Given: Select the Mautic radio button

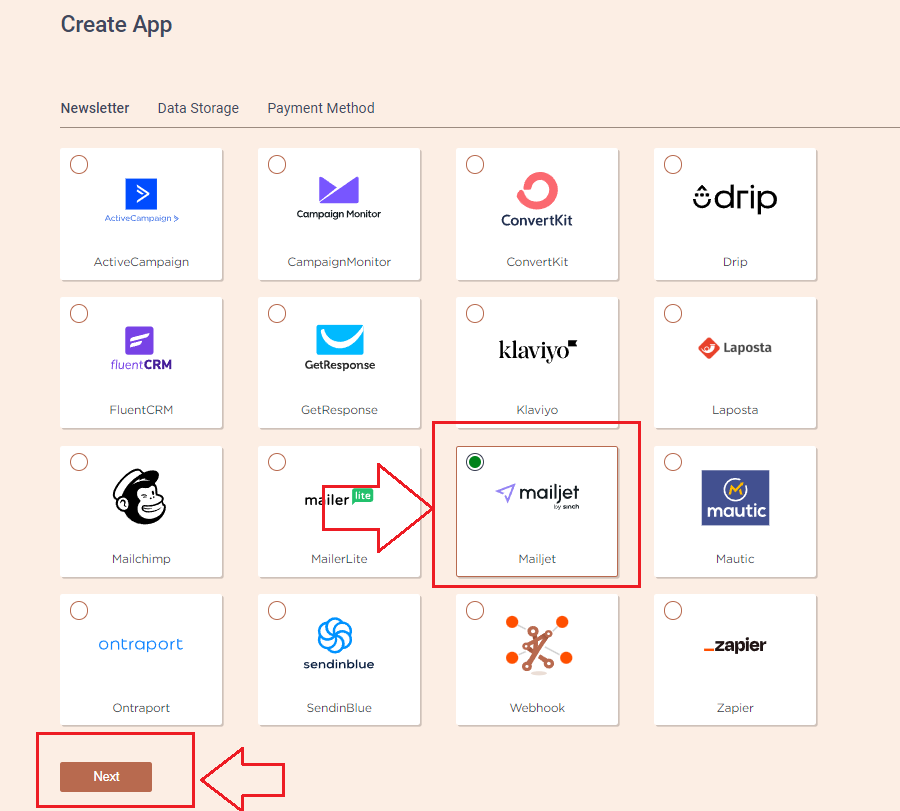Looking at the screenshot, I should point(673,462).
